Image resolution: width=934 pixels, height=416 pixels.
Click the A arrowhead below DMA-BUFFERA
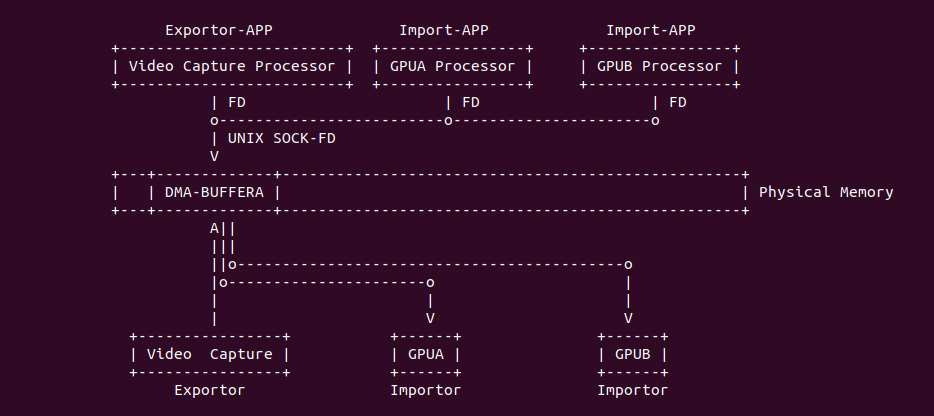(214, 228)
